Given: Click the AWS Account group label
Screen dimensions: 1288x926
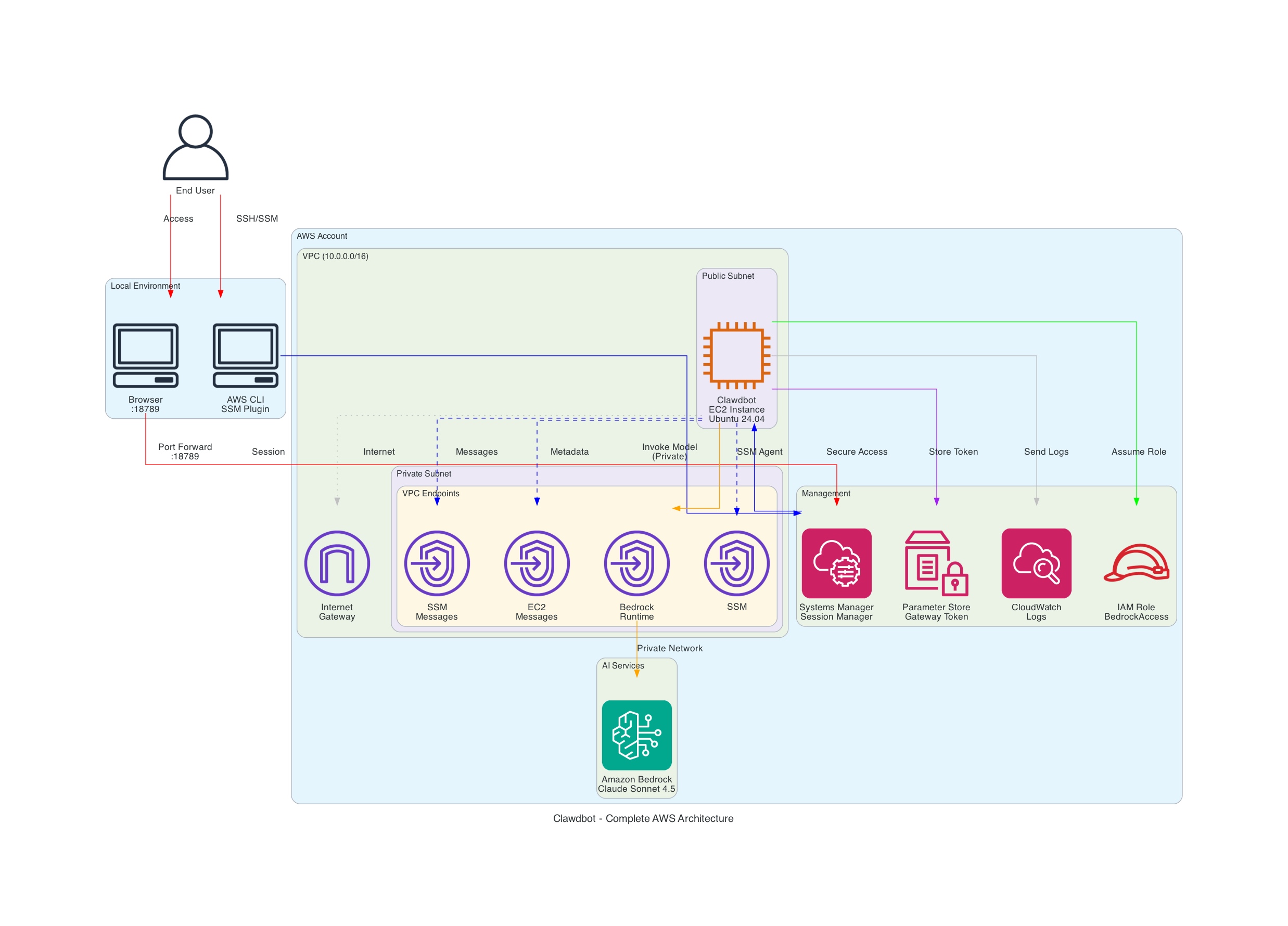Looking at the screenshot, I should click(x=322, y=236).
